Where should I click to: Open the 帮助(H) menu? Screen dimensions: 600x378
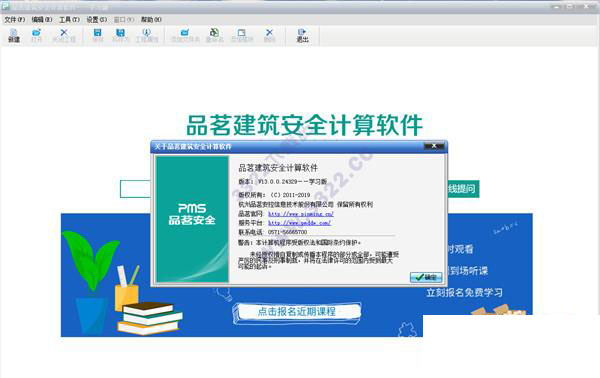click(x=151, y=20)
